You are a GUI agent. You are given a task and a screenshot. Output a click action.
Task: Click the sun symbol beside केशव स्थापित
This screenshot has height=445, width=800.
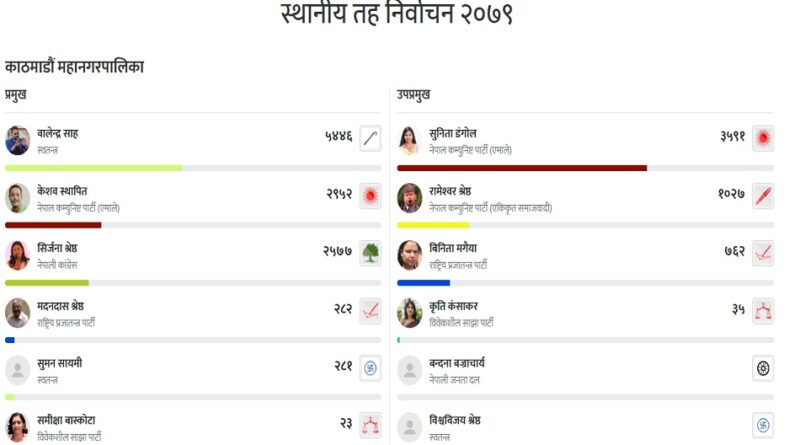[x=370, y=196]
